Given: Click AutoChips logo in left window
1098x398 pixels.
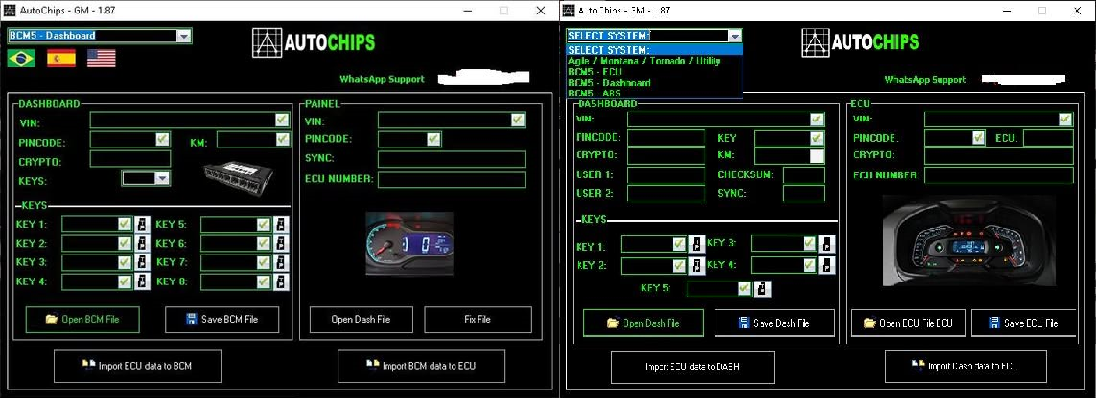Looking at the screenshot, I should coord(313,43).
